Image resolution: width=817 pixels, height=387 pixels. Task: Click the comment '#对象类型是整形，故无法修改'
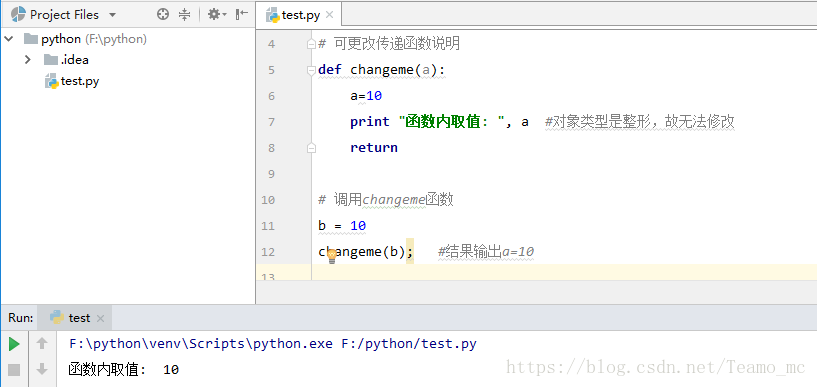[x=640, y=122]
